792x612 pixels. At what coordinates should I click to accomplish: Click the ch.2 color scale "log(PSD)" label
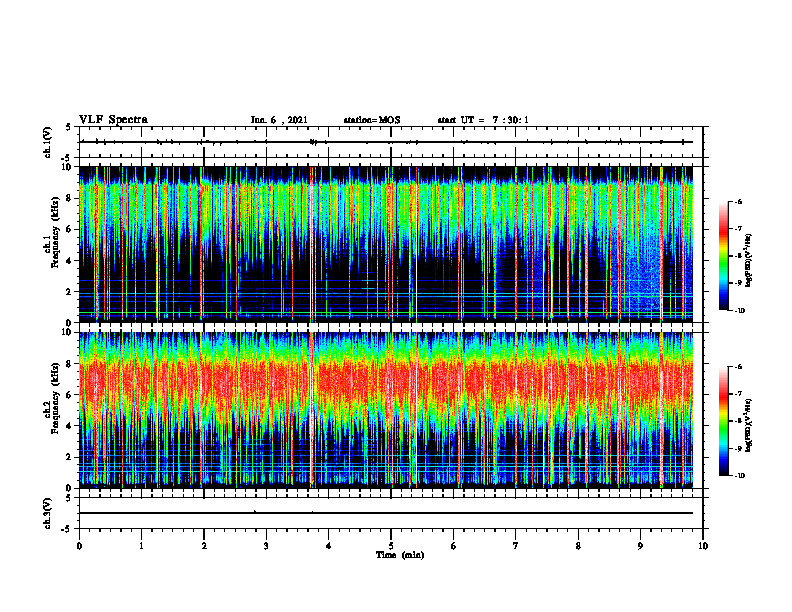pyautogui.click(x=749, y=425)
